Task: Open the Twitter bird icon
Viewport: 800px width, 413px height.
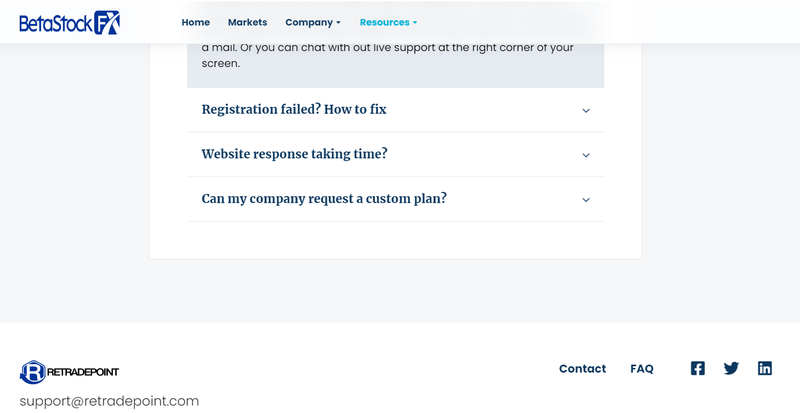Action: pyautogui.click(x=731, y=368)
